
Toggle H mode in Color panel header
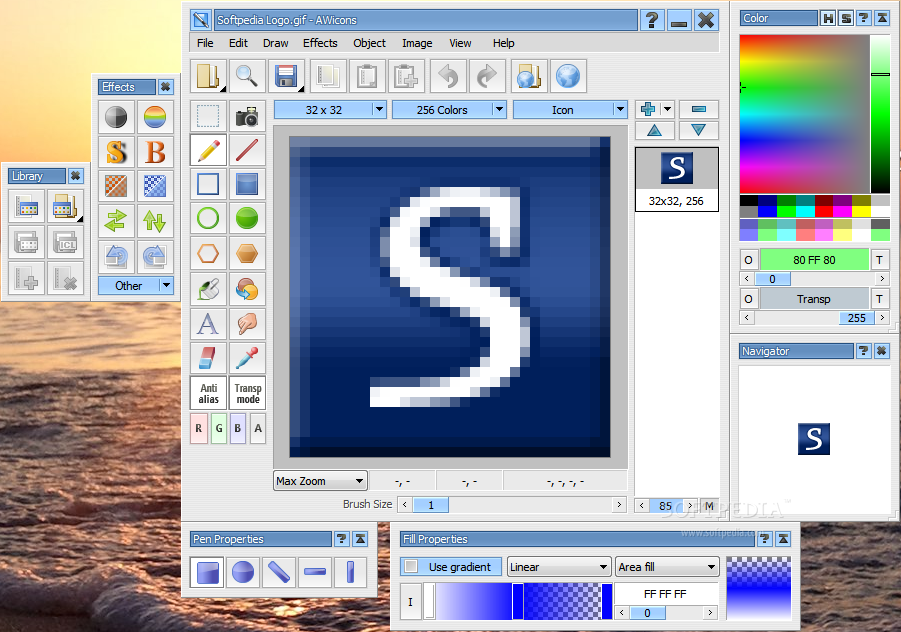(827, 18)
